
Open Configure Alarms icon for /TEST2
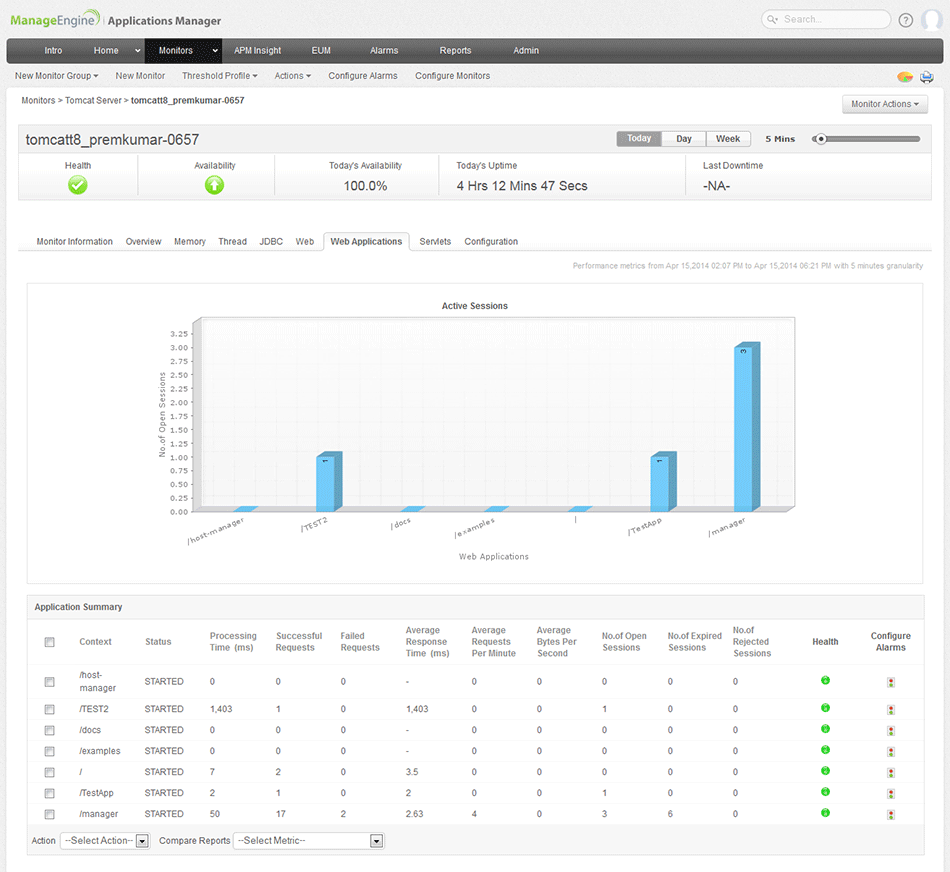tap(891, 710)
